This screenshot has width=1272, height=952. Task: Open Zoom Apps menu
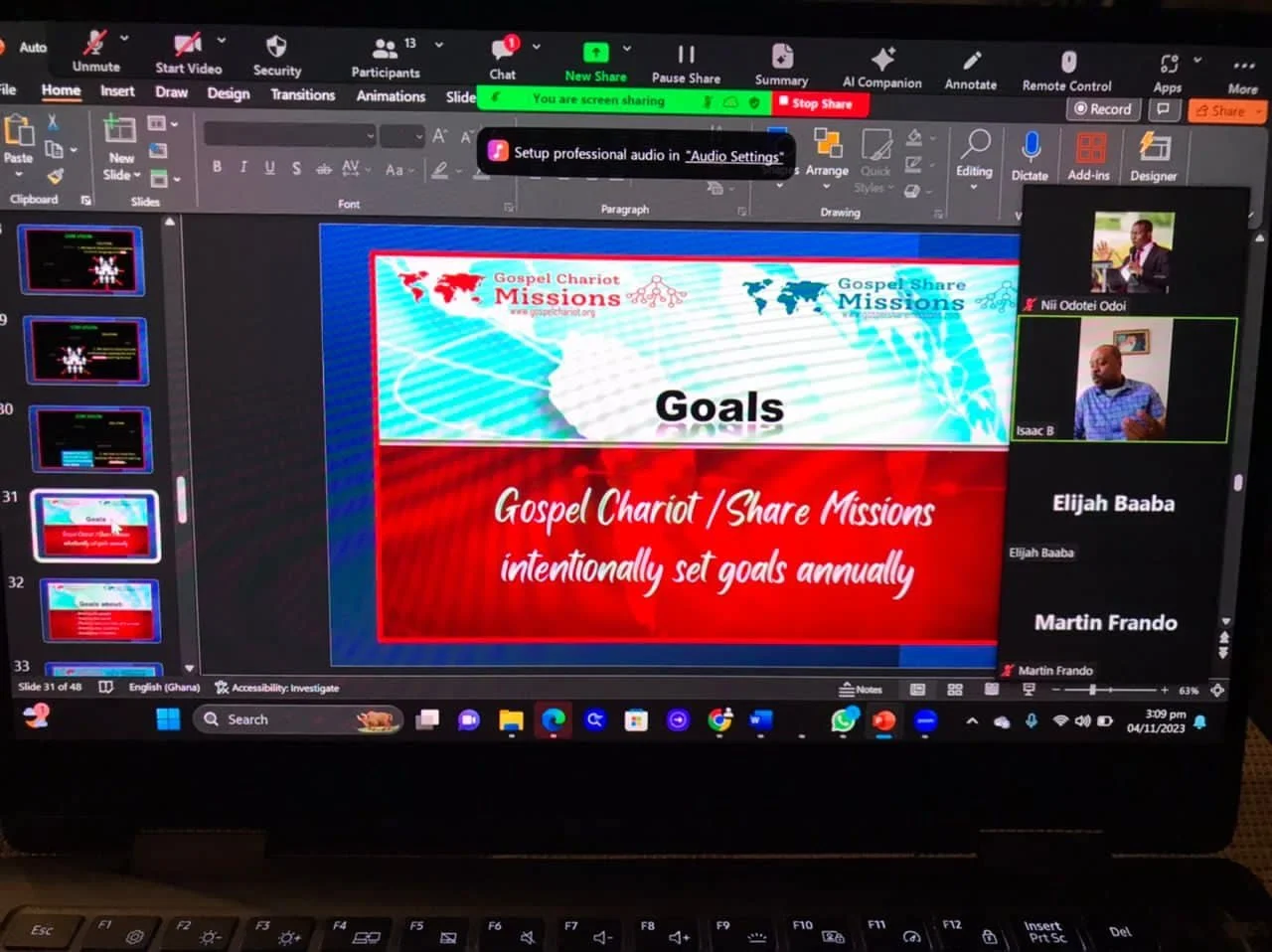[x=1168, y=73]
